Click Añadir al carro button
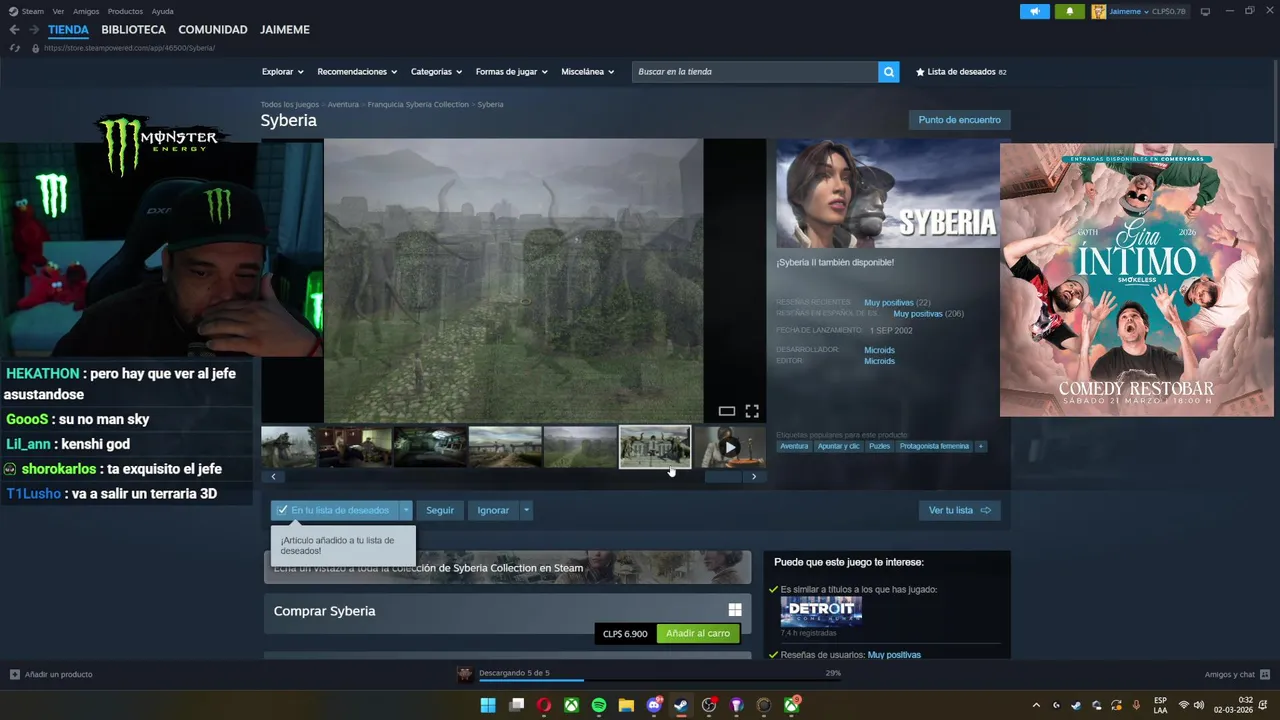 pyautogui.click(x=698, y=633)
